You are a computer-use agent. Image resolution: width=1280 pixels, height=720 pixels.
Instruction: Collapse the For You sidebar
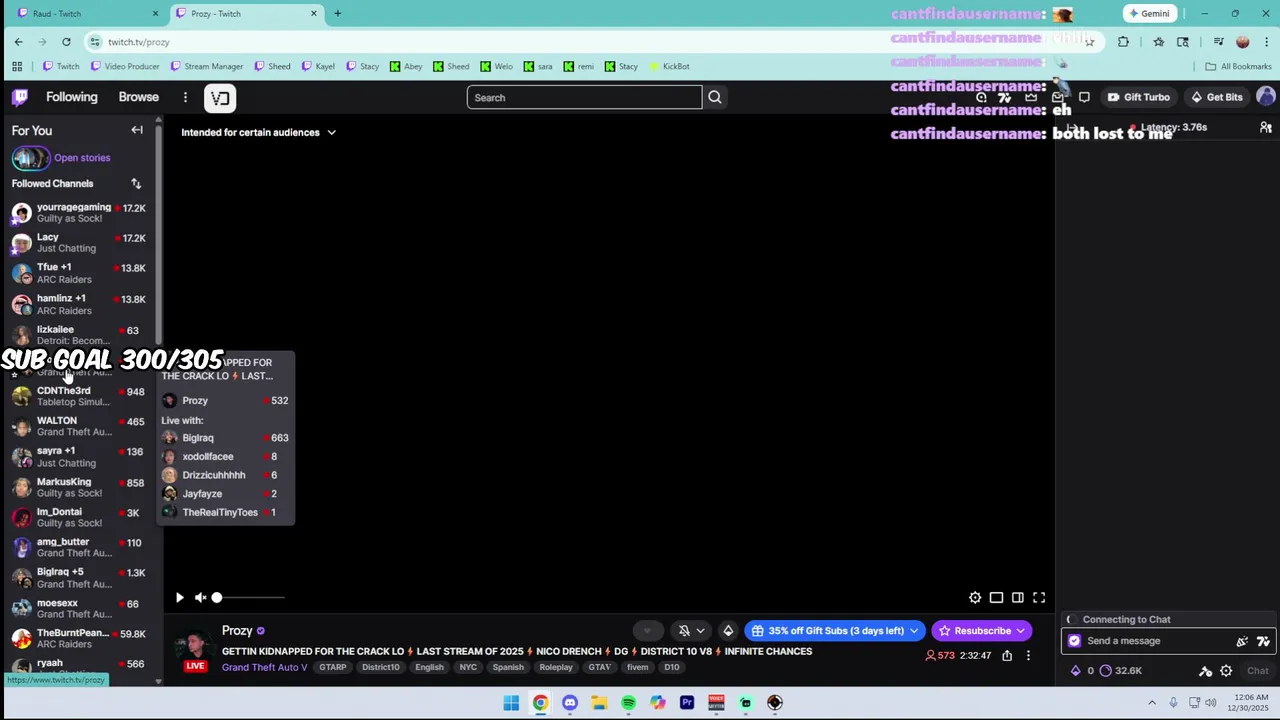(x=137, y=130)
